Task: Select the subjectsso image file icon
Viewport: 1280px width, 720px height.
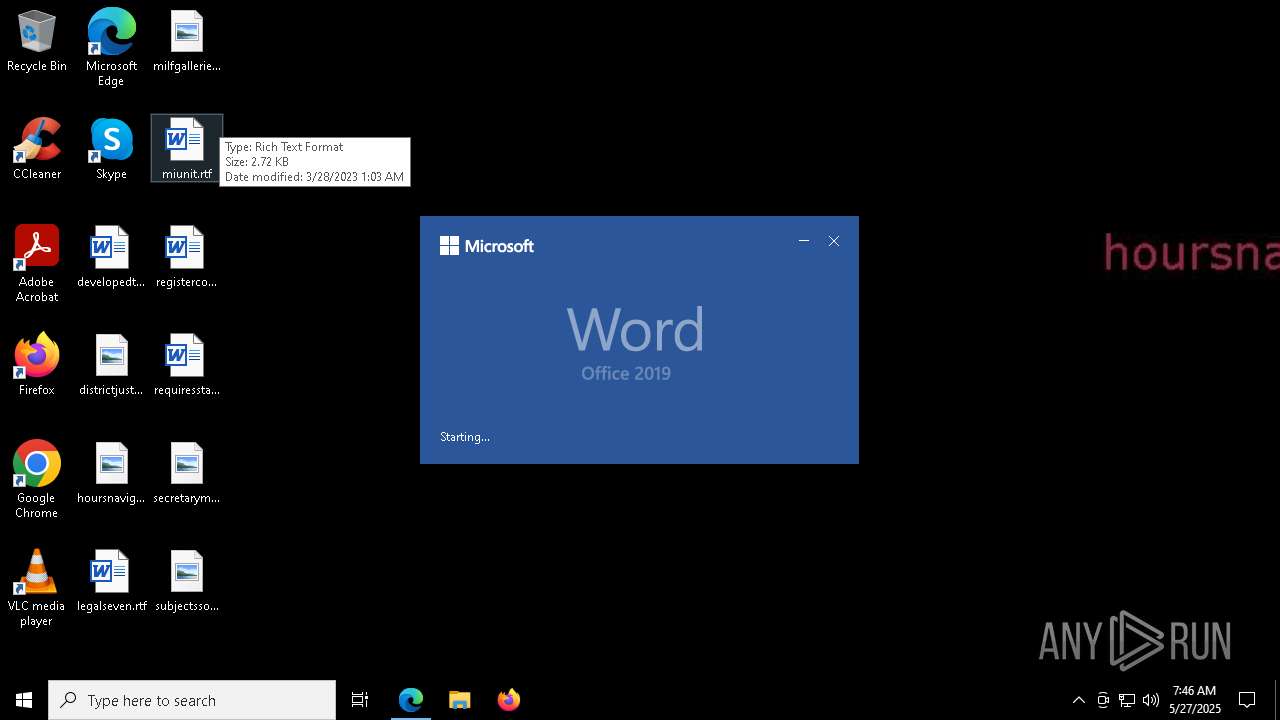Action: tap(187, 581)
